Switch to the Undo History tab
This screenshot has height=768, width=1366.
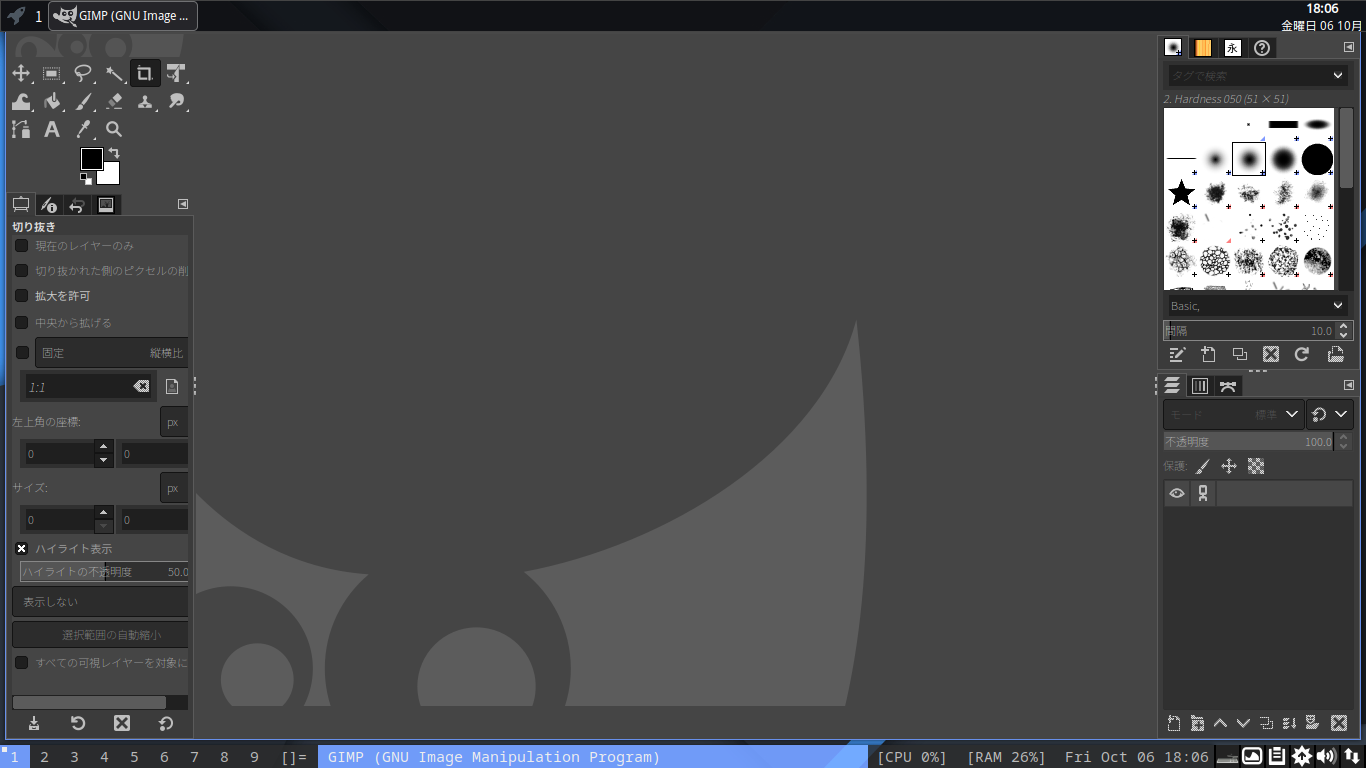77,205
